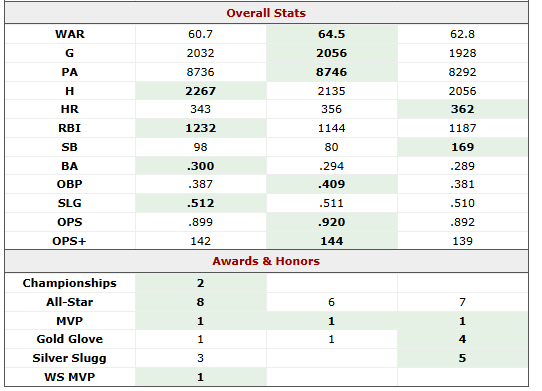
Task: Click the highlighted hits value 2267
Action: [200, 91]
